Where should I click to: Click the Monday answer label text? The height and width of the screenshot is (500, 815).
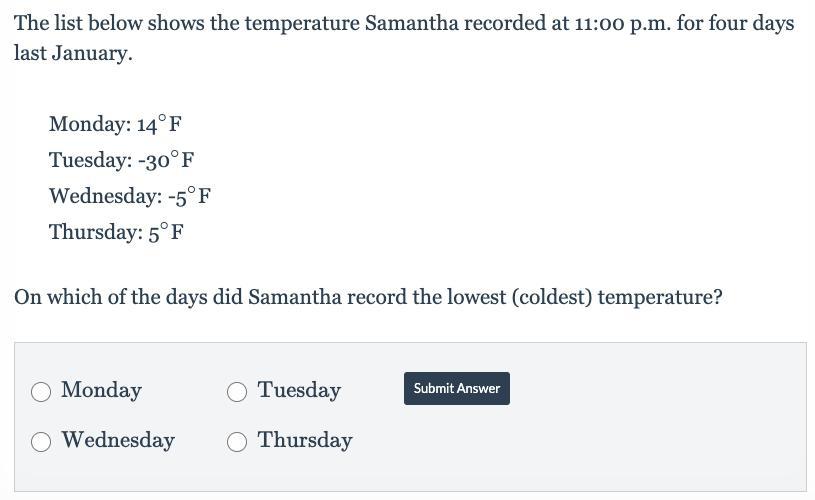point(101,390)
